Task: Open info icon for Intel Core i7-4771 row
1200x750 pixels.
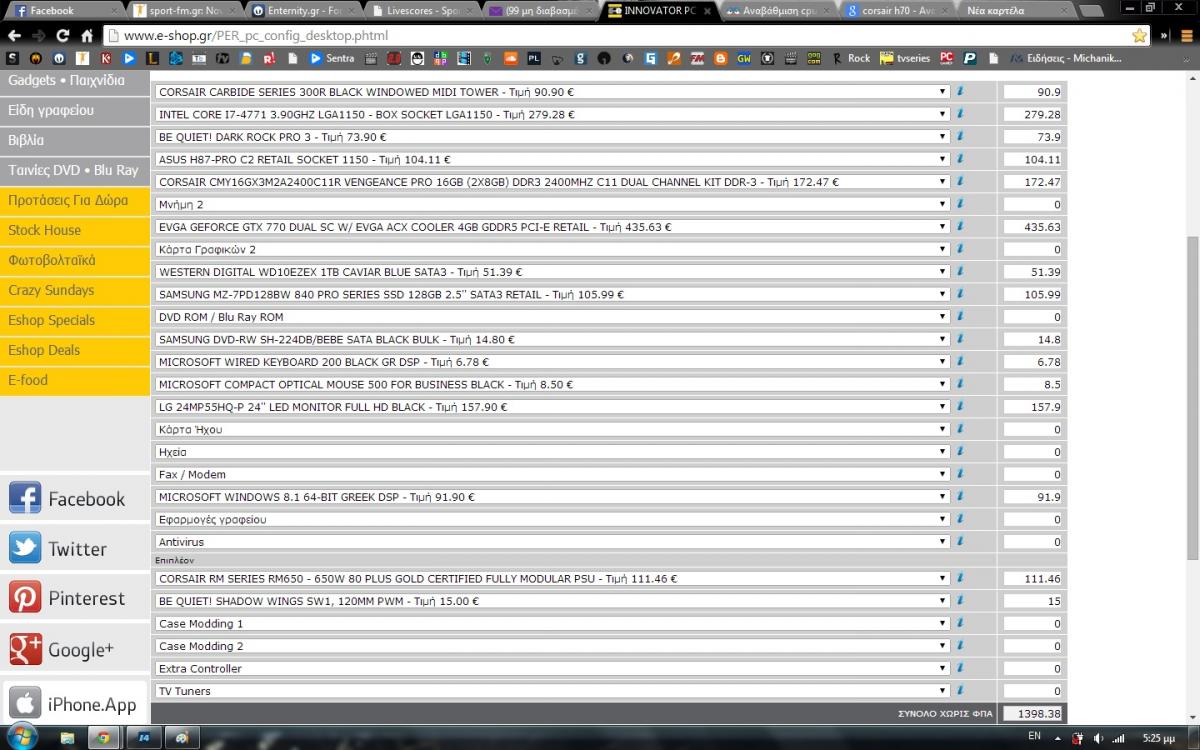Action: (959, 114)
